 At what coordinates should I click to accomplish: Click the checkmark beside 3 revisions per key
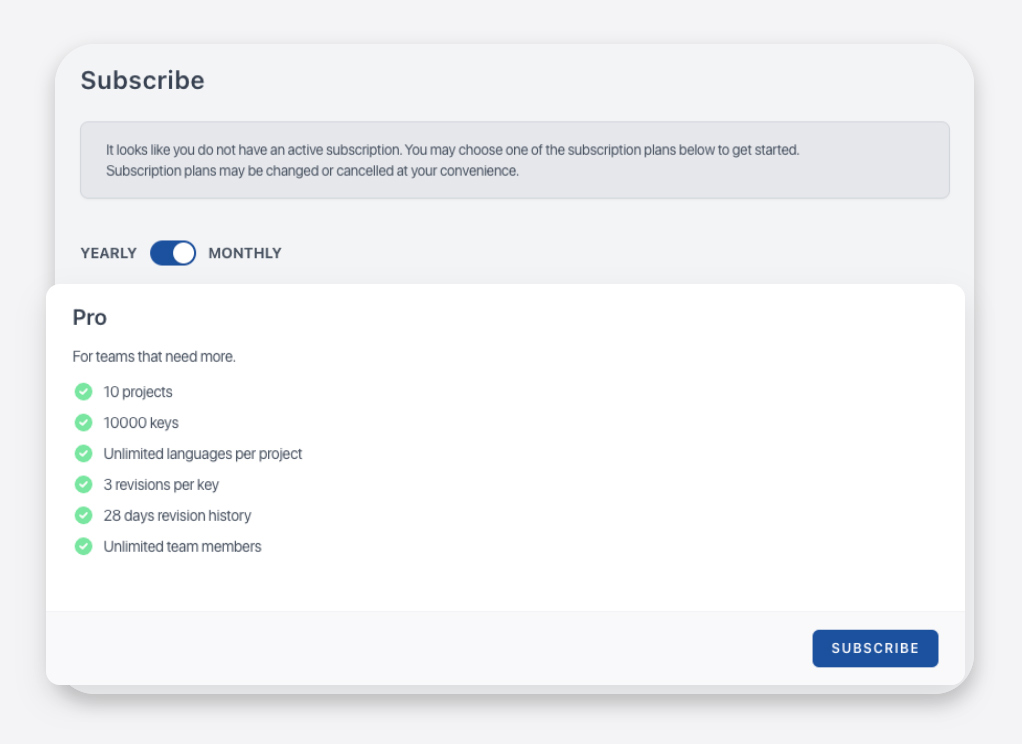tap(84, 485)
